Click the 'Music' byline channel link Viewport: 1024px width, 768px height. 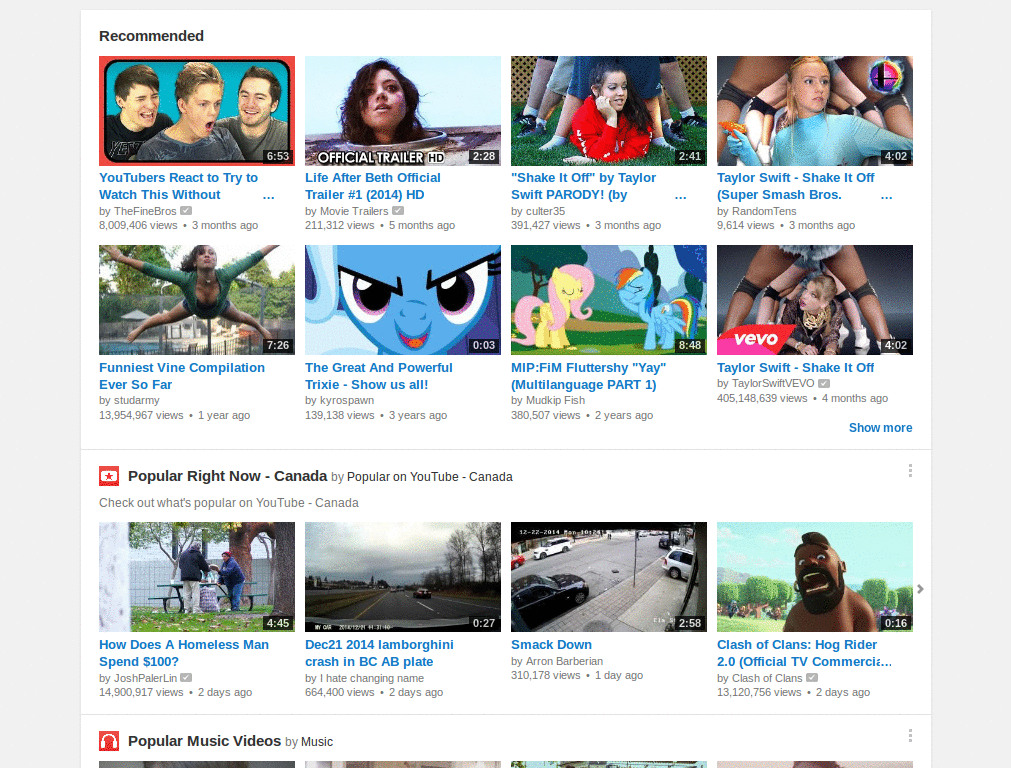click(317, 742)
